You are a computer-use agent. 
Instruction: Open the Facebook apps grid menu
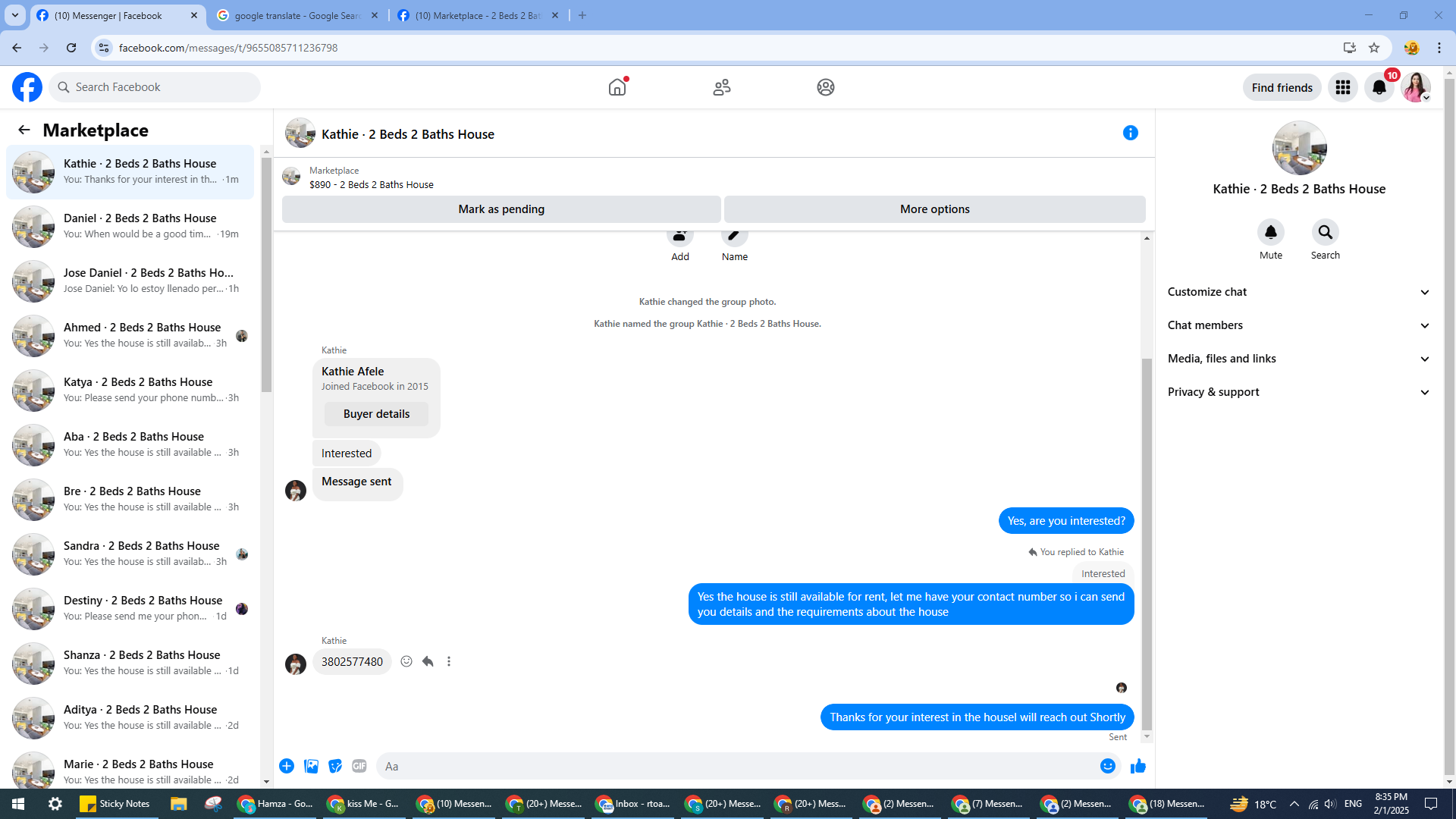click(1342, 87)
